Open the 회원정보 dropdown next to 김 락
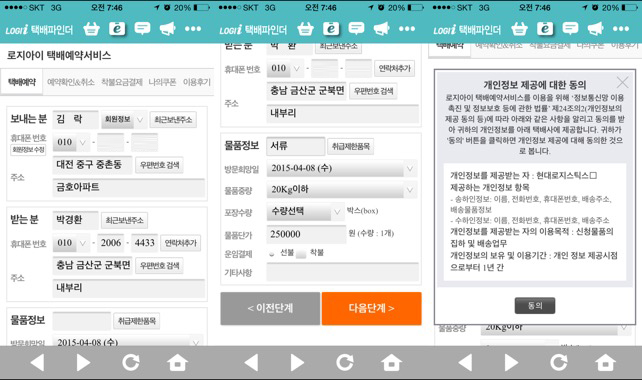 tap(123, 120)
